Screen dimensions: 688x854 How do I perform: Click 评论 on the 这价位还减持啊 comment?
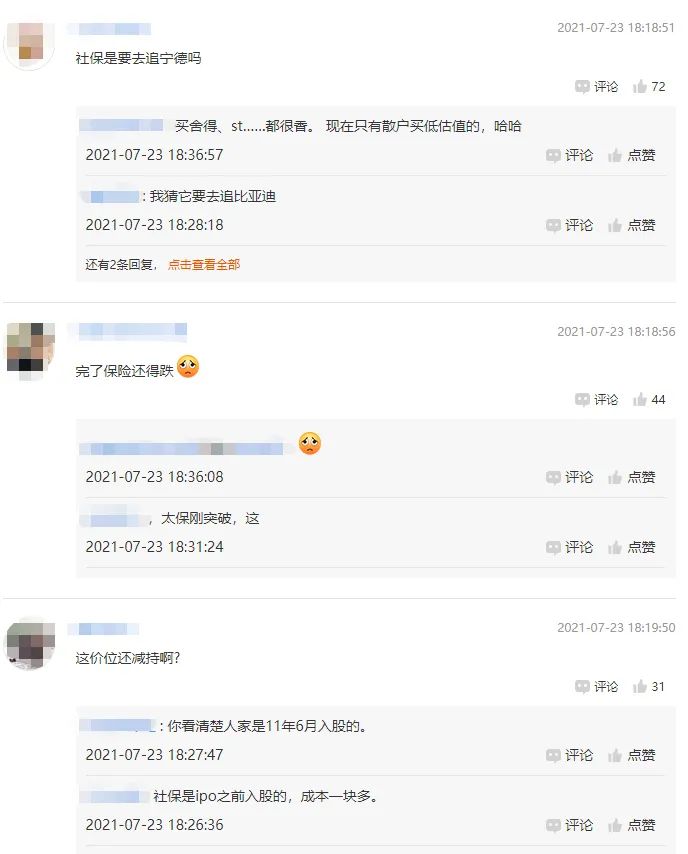(x=596, y=687)
